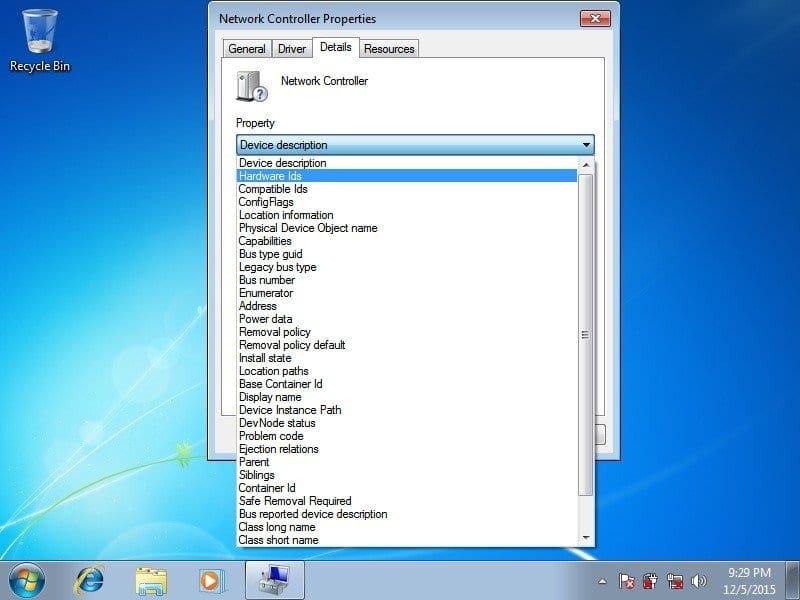The image size is (800, 600).
Task: Choose Location paths property
Action: [407, 371]
